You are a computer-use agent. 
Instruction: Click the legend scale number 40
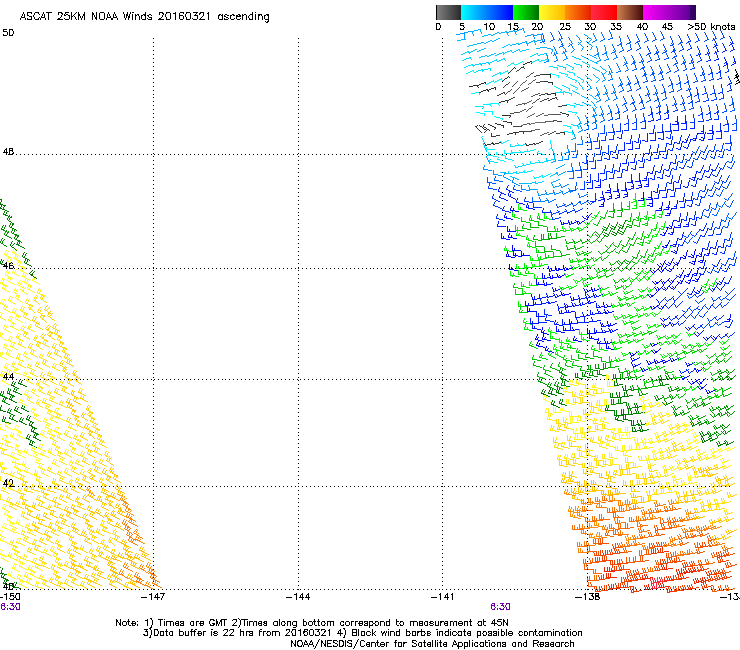(642, 27)
